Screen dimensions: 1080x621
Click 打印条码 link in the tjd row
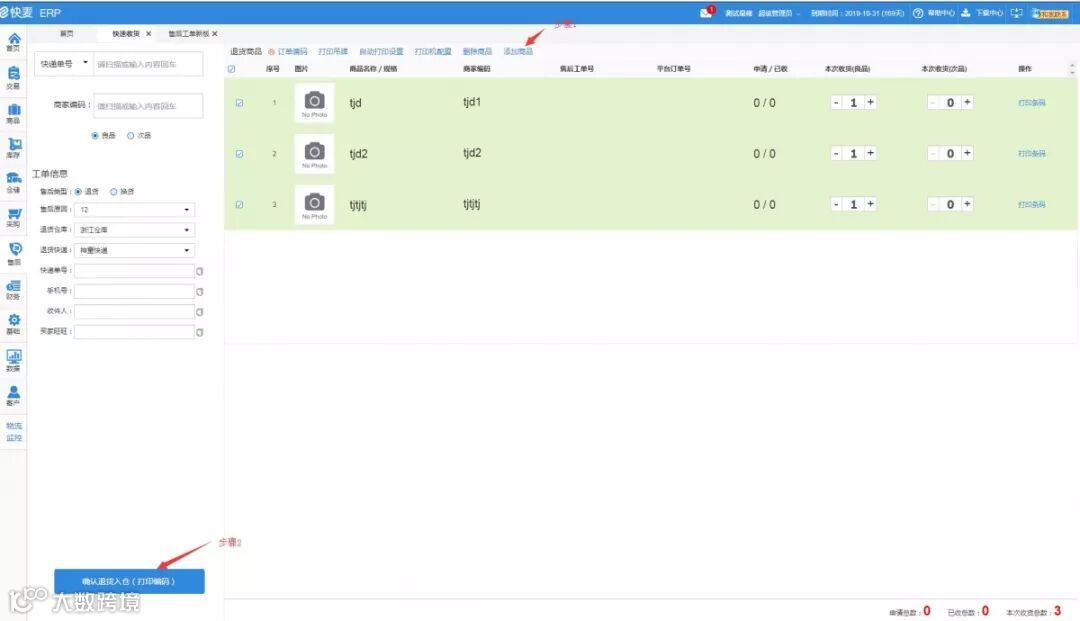tap(1032, 103)
